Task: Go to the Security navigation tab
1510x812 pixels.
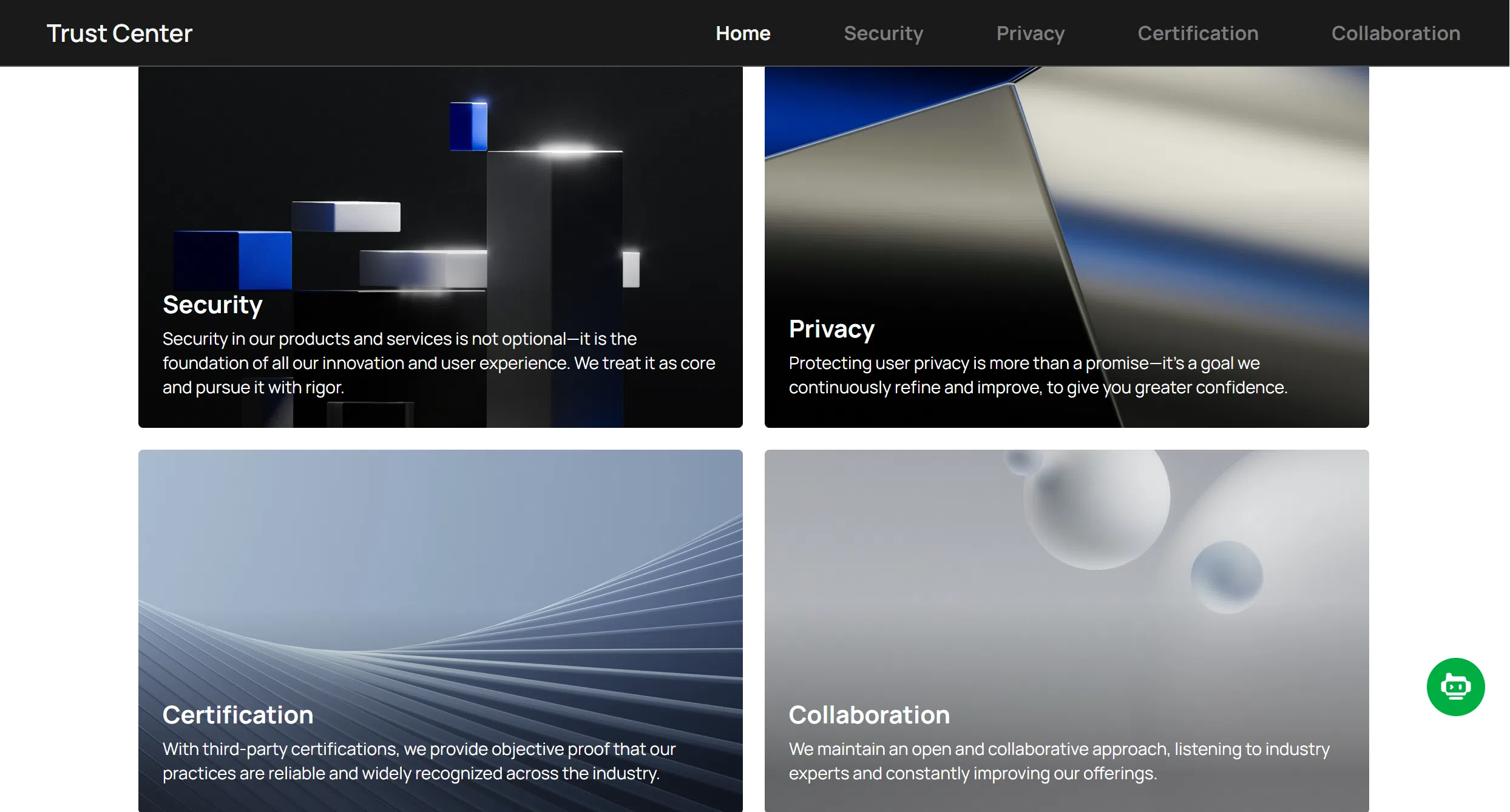Action: tap(883, 33)
